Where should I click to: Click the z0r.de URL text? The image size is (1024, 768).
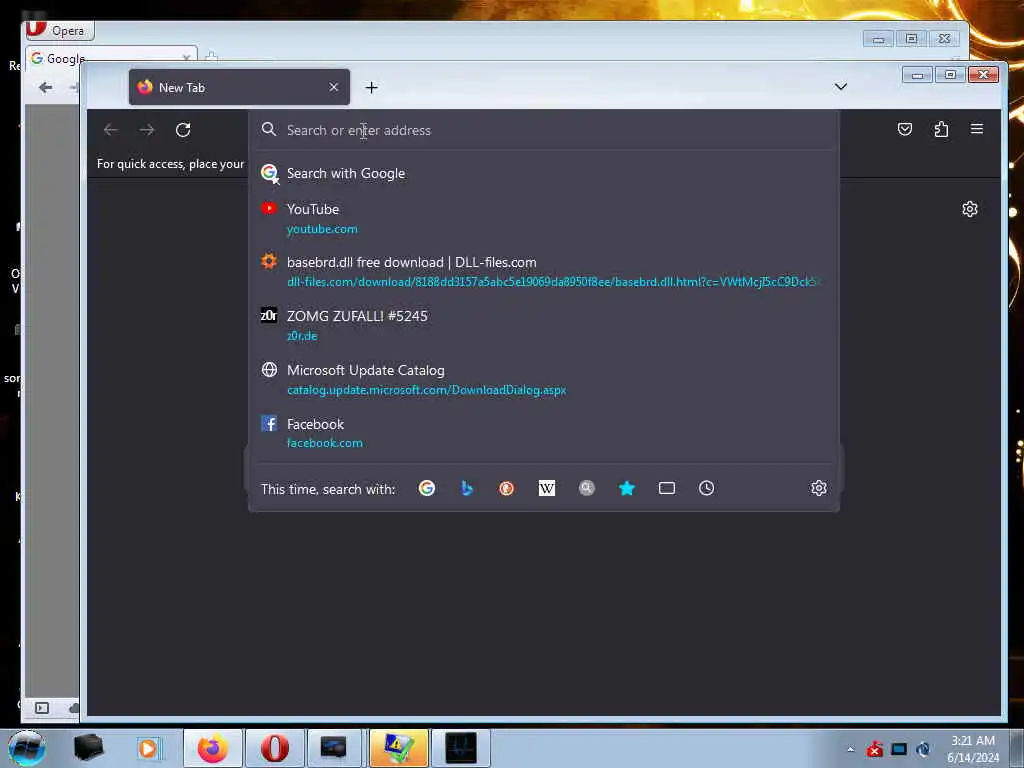pyautogui.click(x=302, y=336)
